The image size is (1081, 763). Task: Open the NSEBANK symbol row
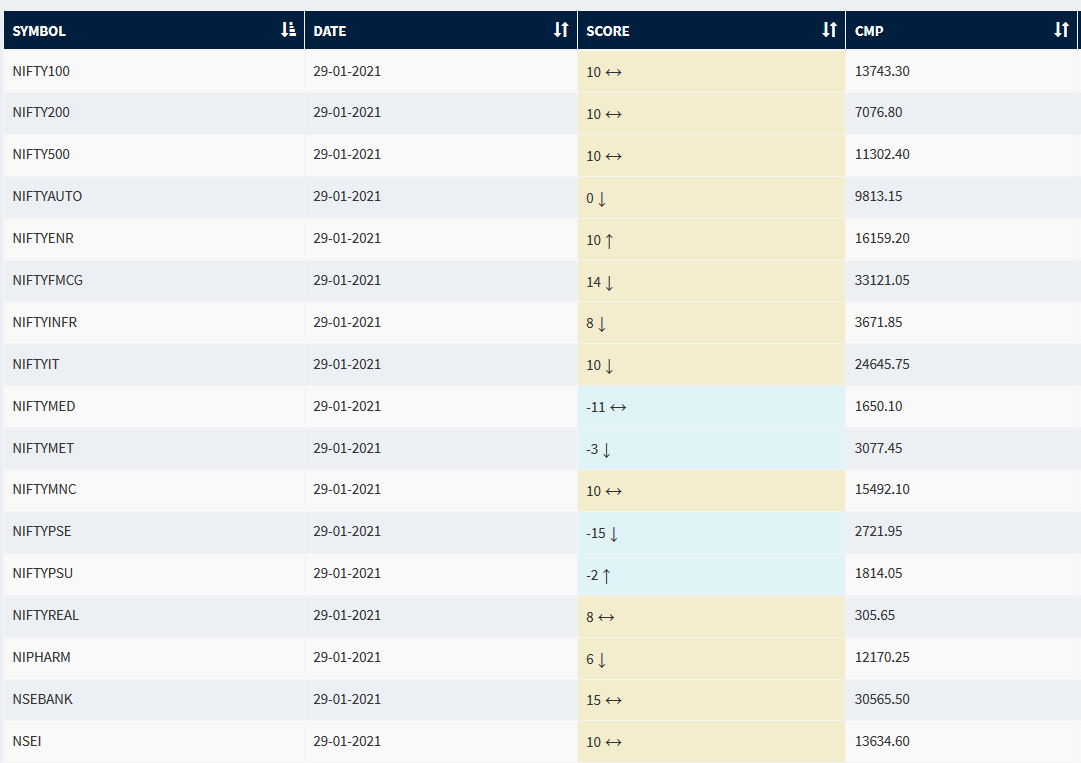tap(42, 699)
